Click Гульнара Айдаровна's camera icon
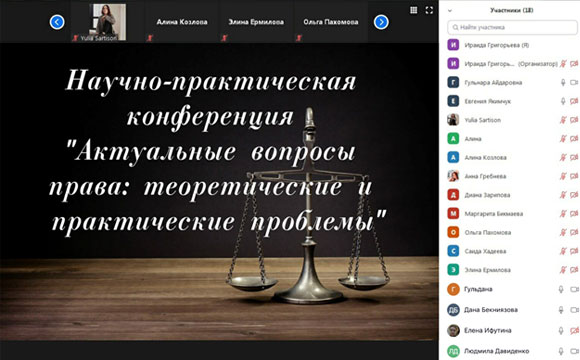 click(x=574, y=83)
